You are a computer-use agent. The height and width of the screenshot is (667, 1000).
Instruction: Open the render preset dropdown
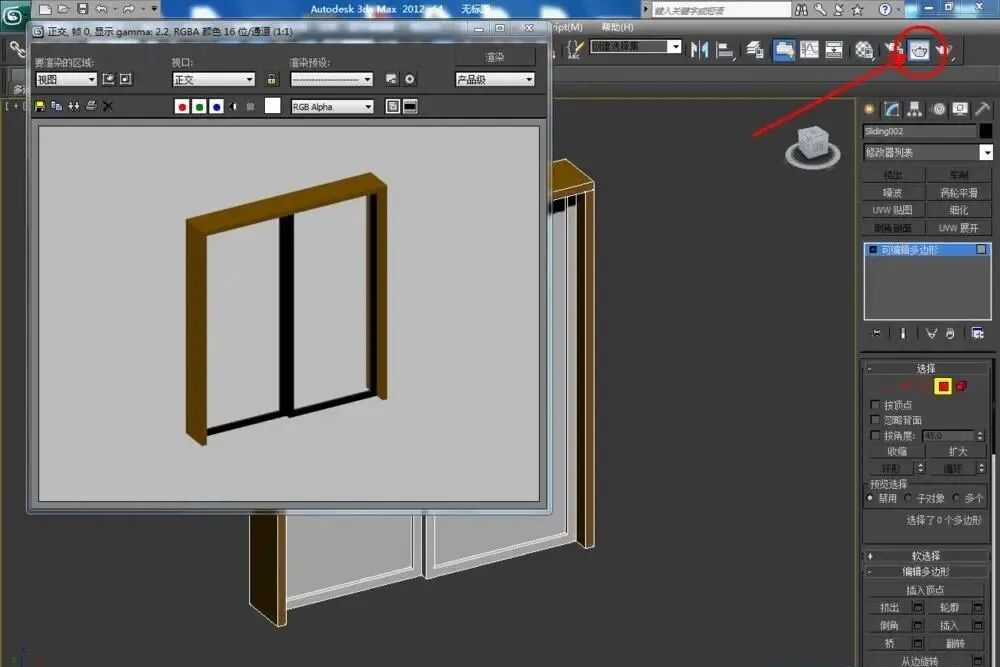coord(331,79)
